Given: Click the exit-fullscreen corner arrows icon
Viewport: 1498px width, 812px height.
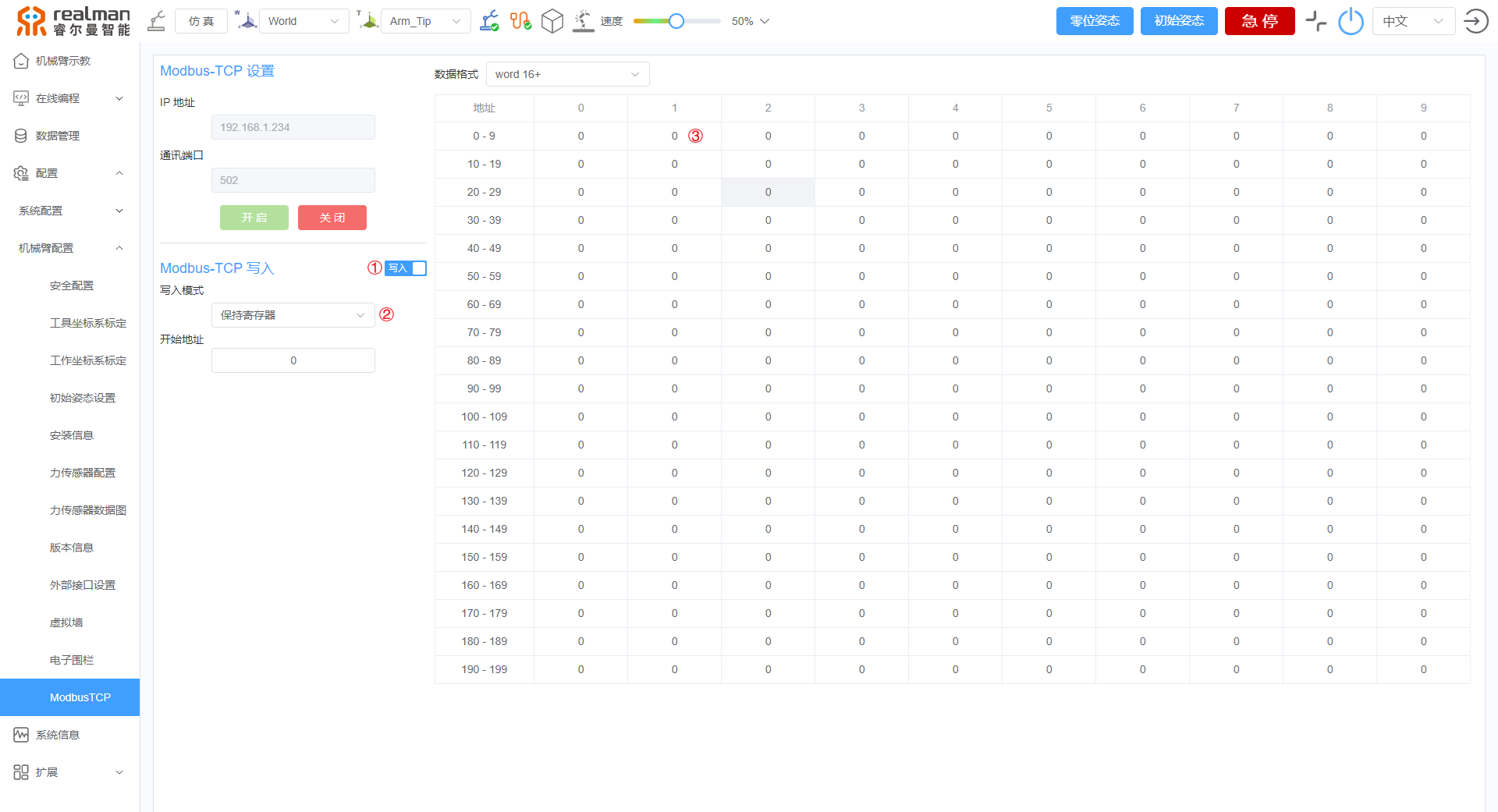Looking at the screenshot, I should tap(1316, 21).
